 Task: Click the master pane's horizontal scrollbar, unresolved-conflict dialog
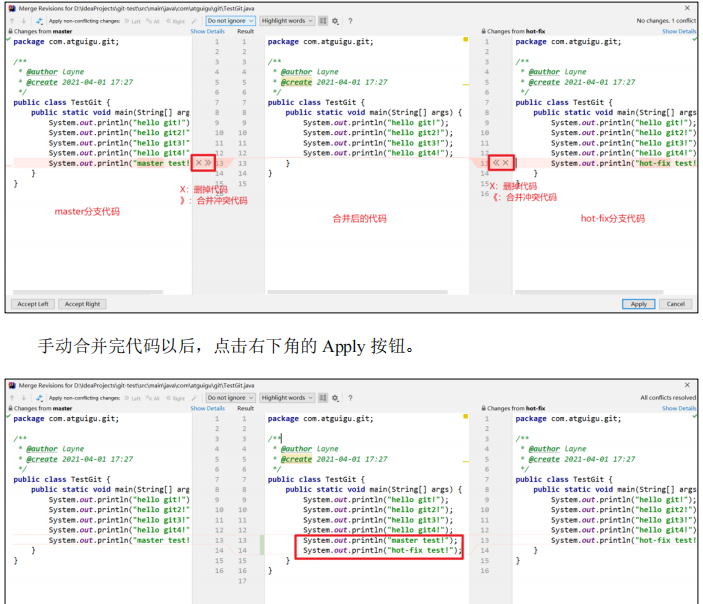[x=88, y=292]
